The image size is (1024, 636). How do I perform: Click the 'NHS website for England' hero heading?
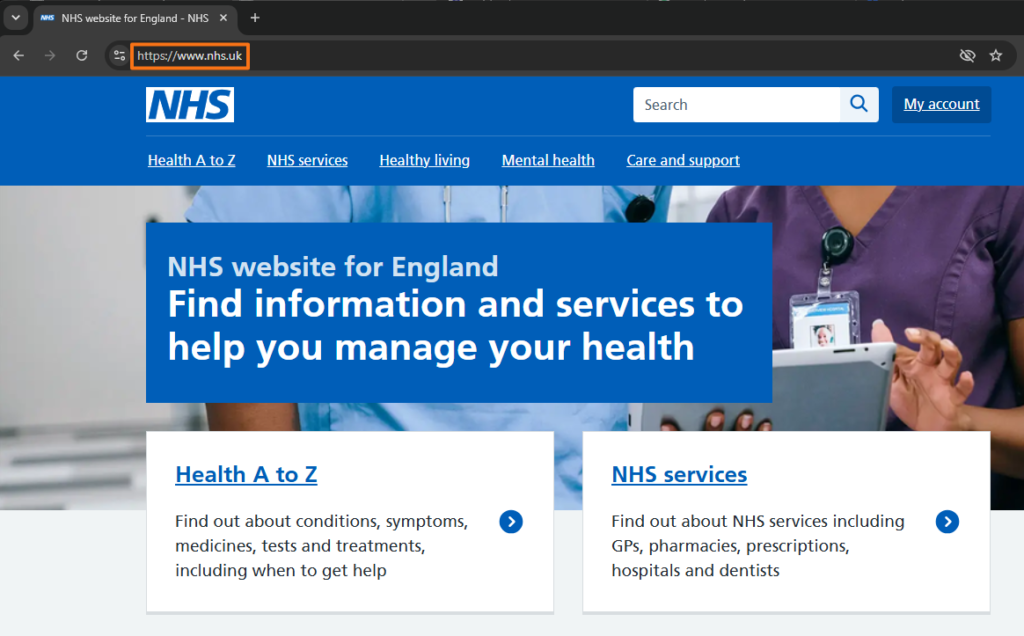click(x=333, y=266)
